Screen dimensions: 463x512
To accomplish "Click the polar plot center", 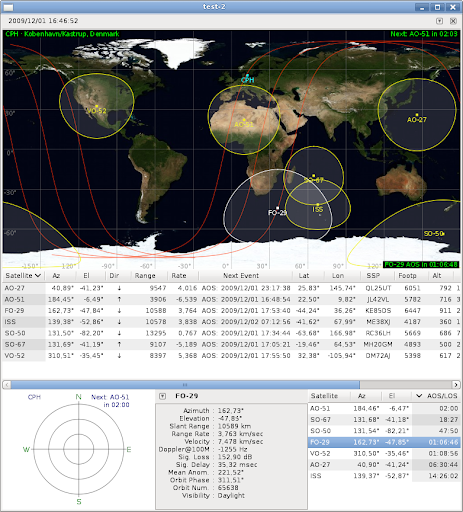I will click(79, 449).
